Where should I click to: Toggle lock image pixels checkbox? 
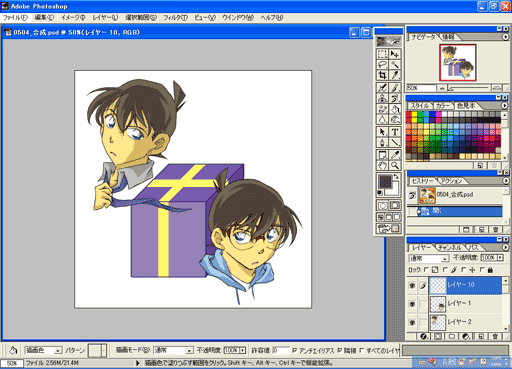click(445, 270)
